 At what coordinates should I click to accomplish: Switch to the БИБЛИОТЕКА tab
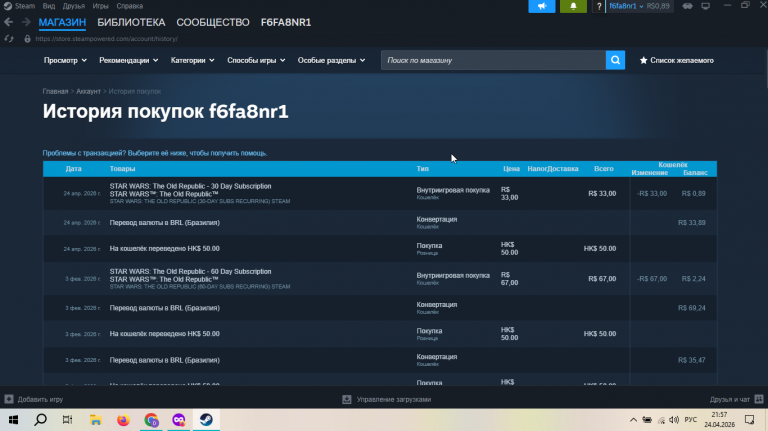point(131,23)
